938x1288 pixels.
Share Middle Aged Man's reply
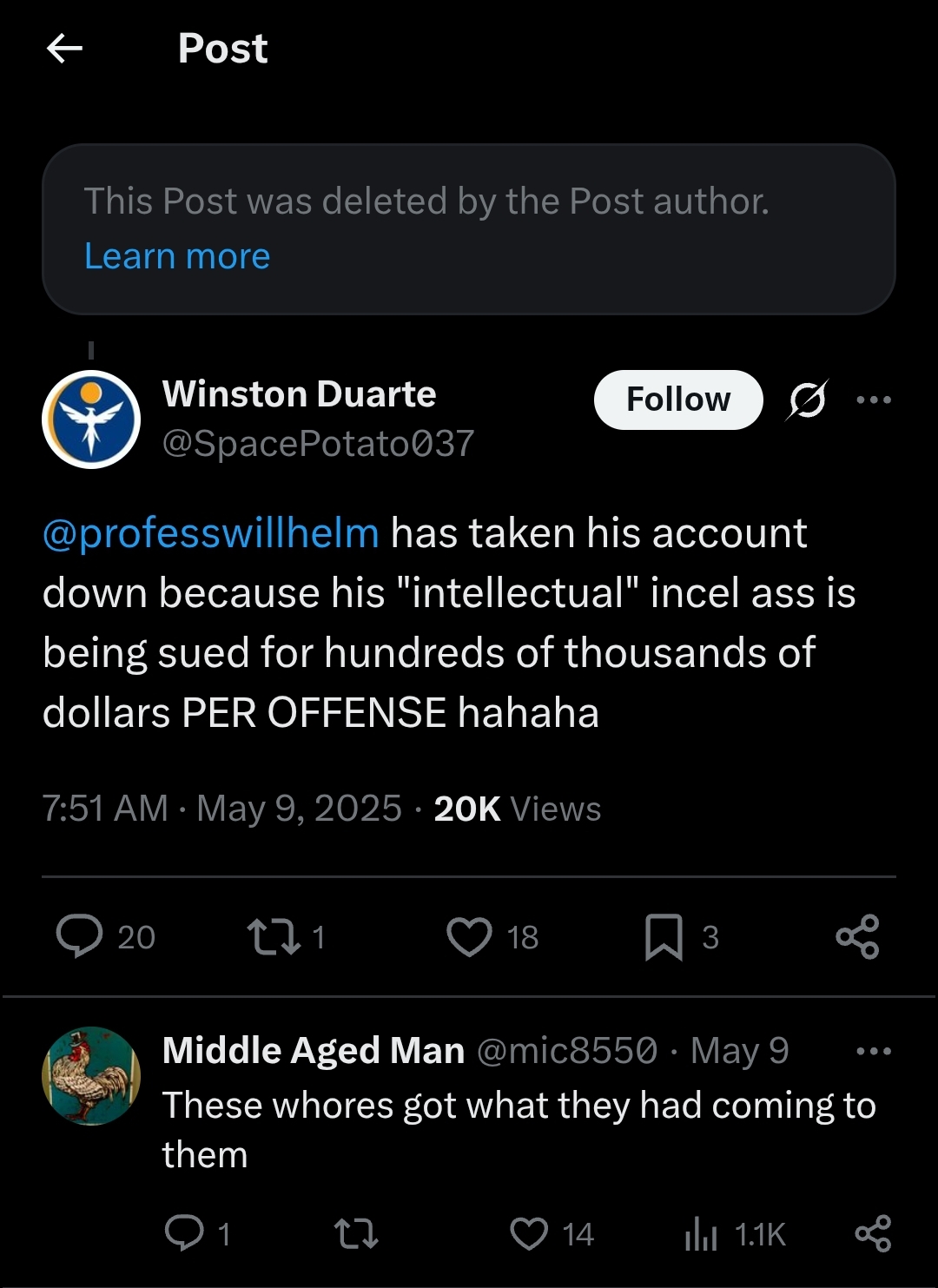873,1233
